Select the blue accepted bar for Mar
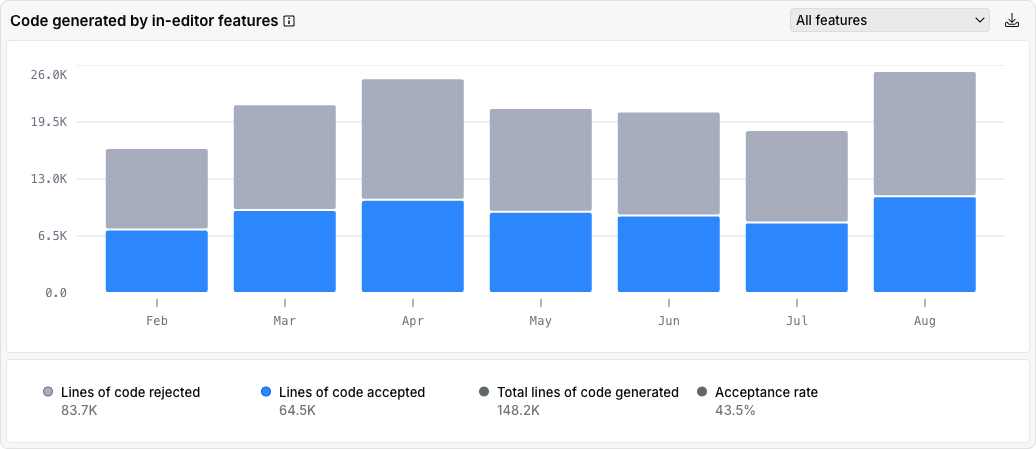The image size is (1036, 449). point(285,252)
